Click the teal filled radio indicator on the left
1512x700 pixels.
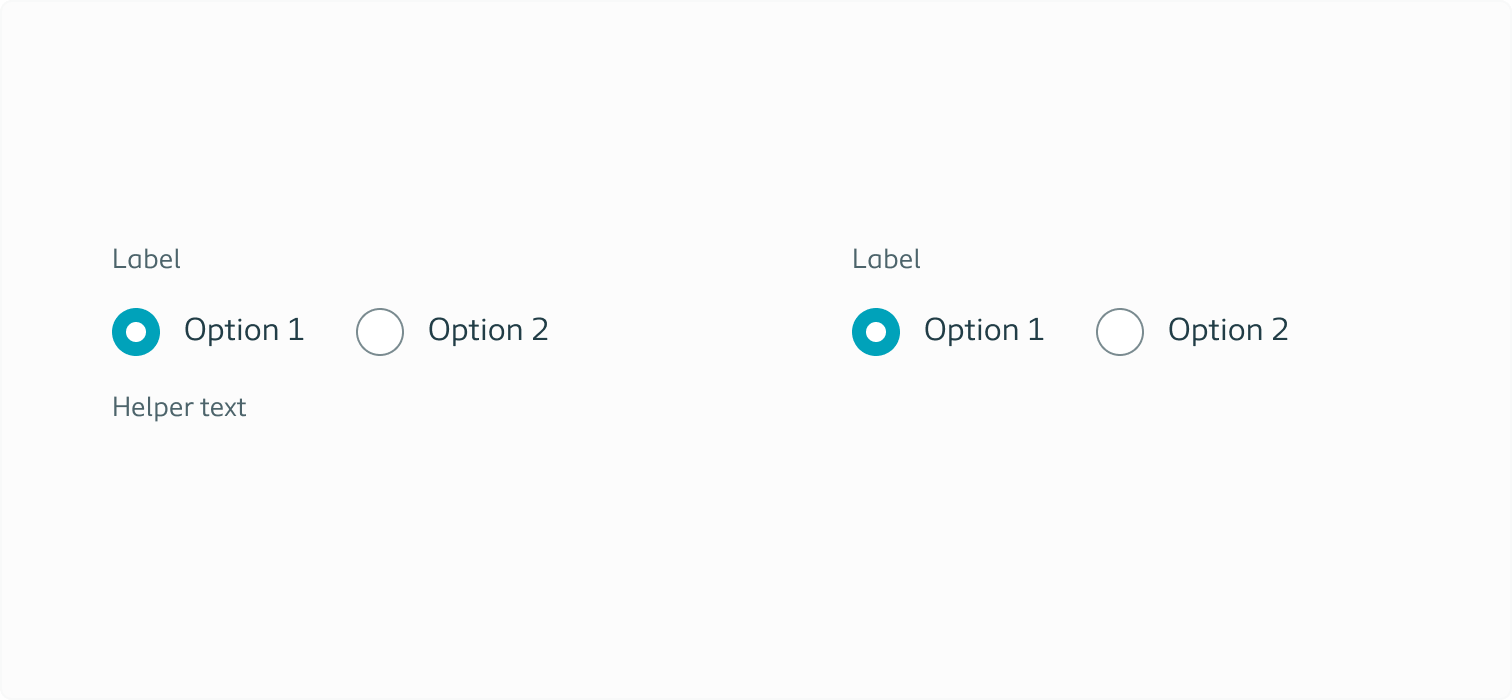coord(136,331)
